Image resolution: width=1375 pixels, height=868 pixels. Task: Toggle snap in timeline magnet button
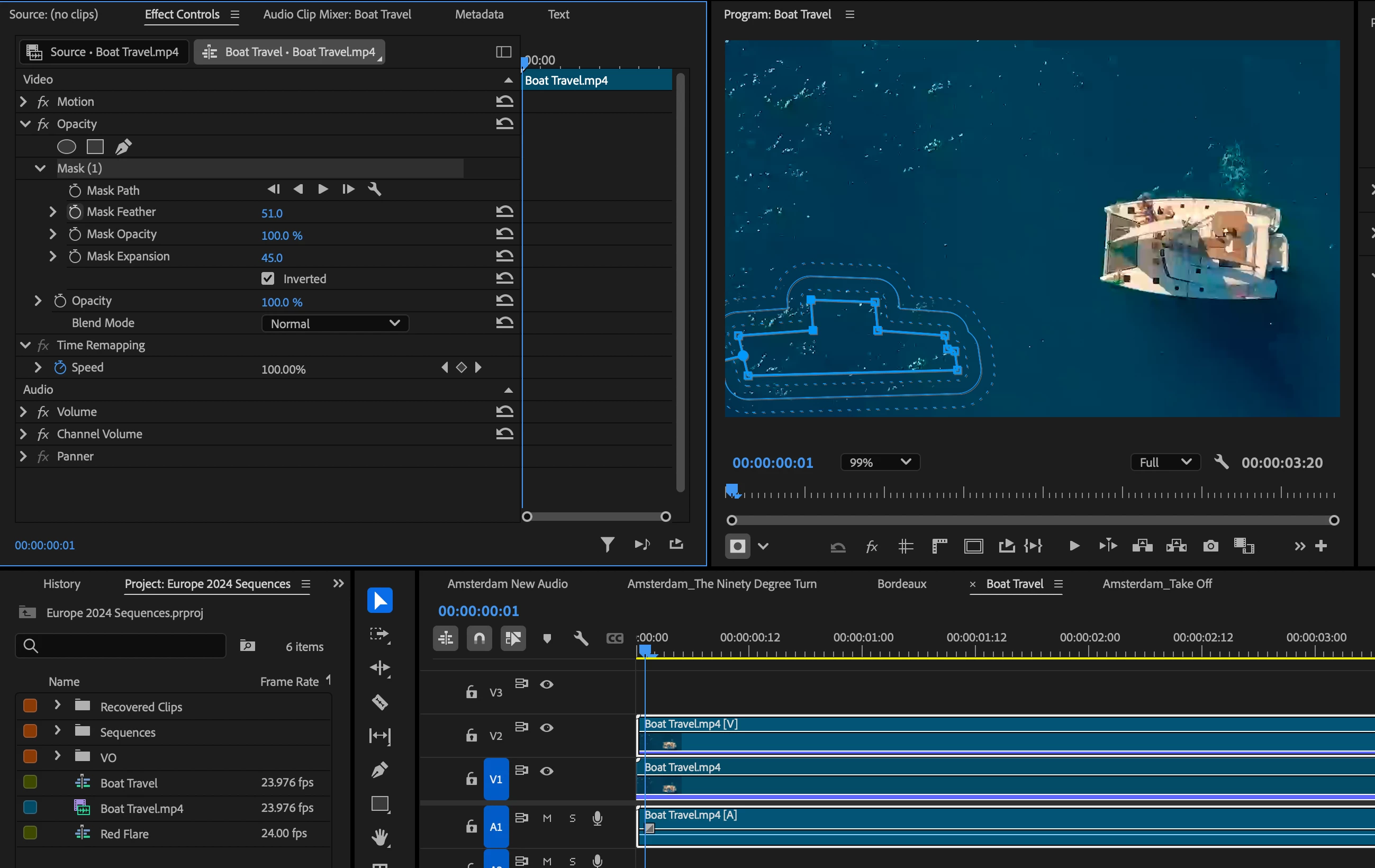479,638
